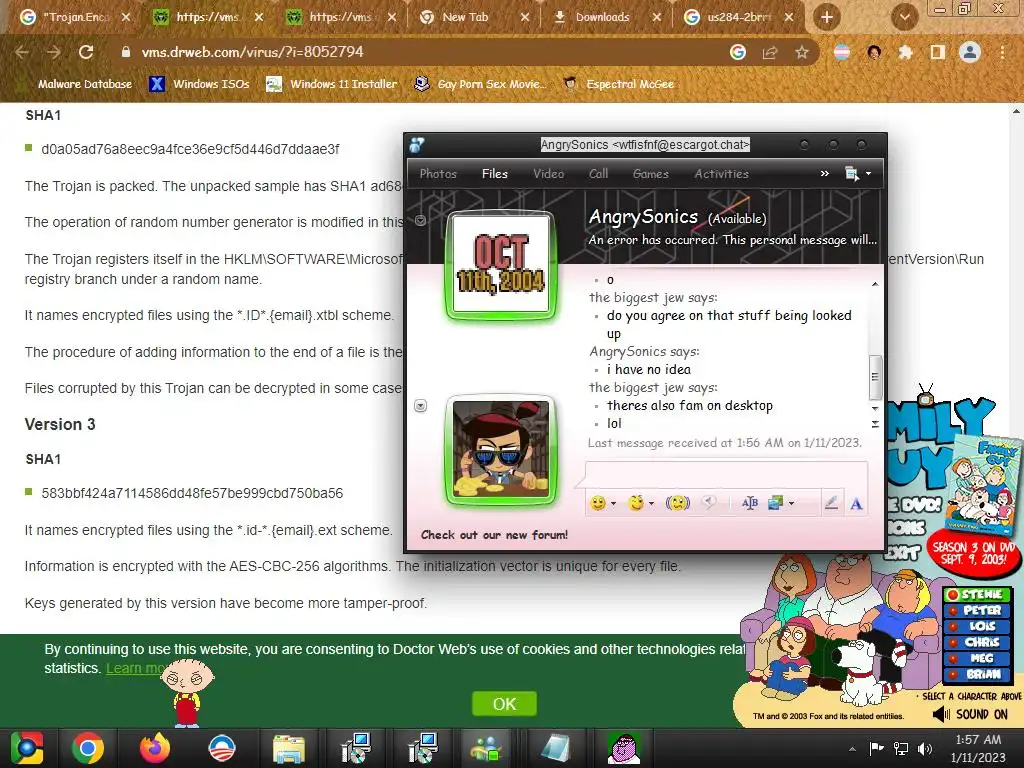
Task: Click "Check out our new forum!" link
Action: coord(494,535)
